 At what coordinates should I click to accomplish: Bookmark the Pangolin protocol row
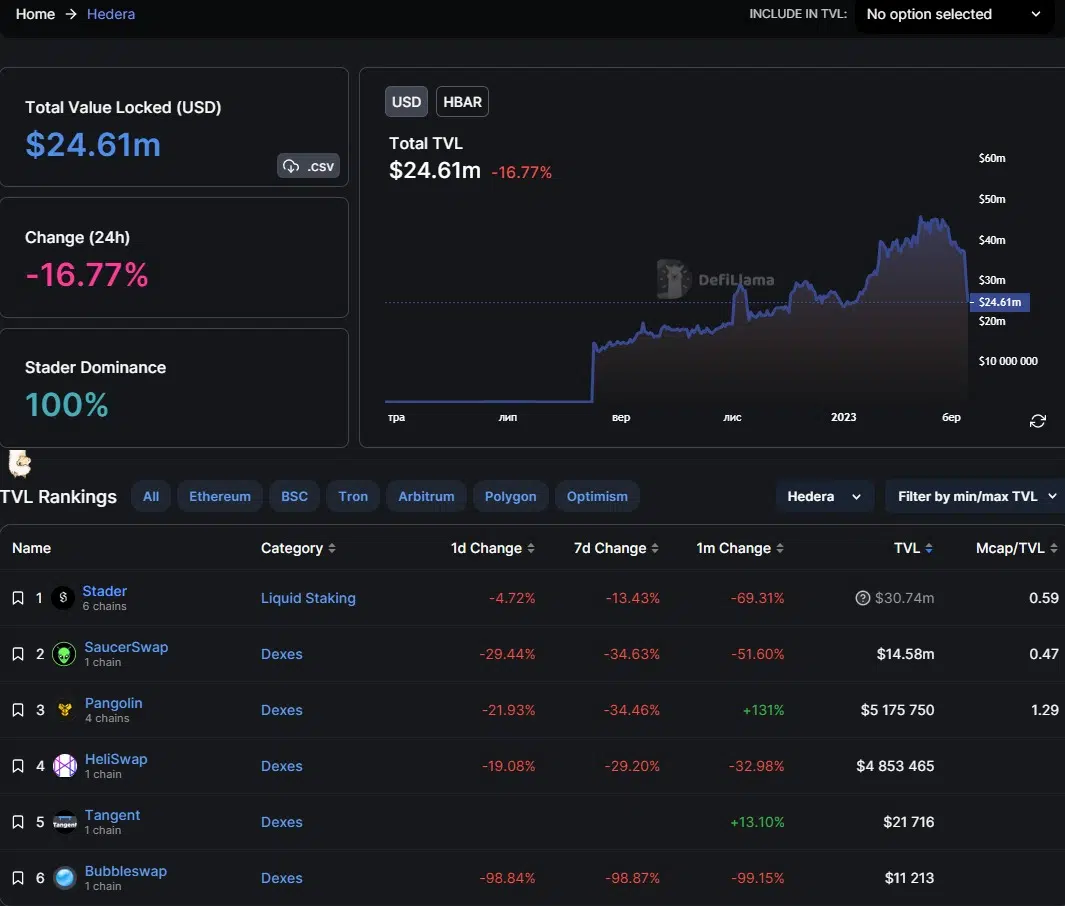click(x=18, y=710)
